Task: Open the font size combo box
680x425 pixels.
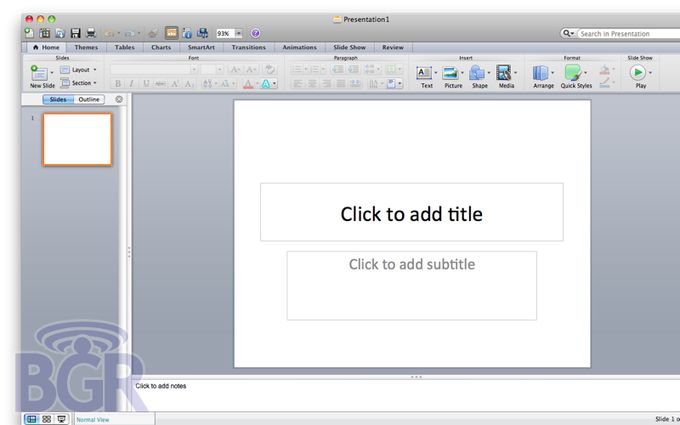Action: (x=212, y=69)
